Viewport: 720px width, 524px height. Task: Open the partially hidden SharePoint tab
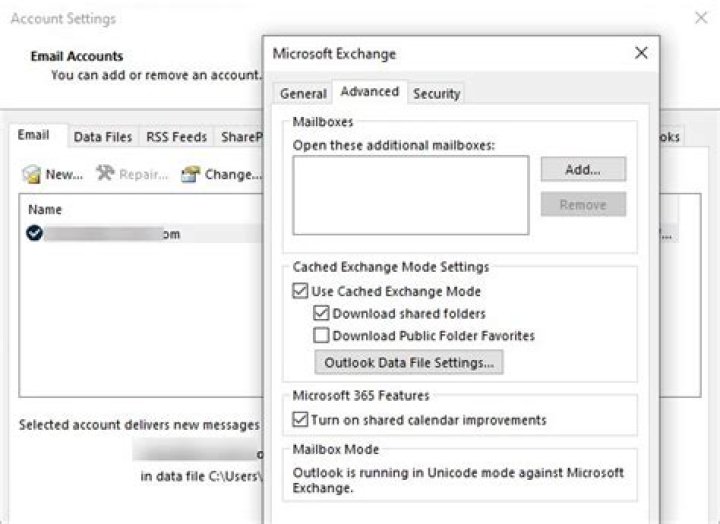tap(241, 137)
